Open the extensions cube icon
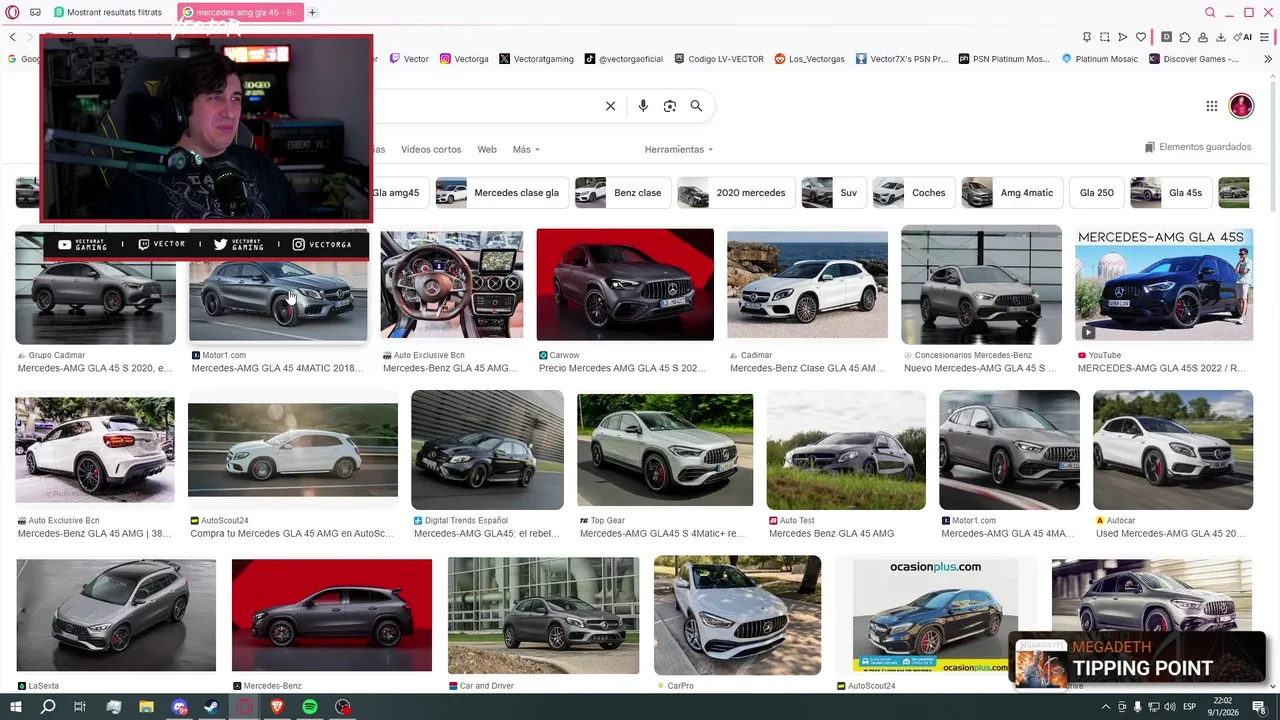The image size is (1280, 720). pos(1185,37)
